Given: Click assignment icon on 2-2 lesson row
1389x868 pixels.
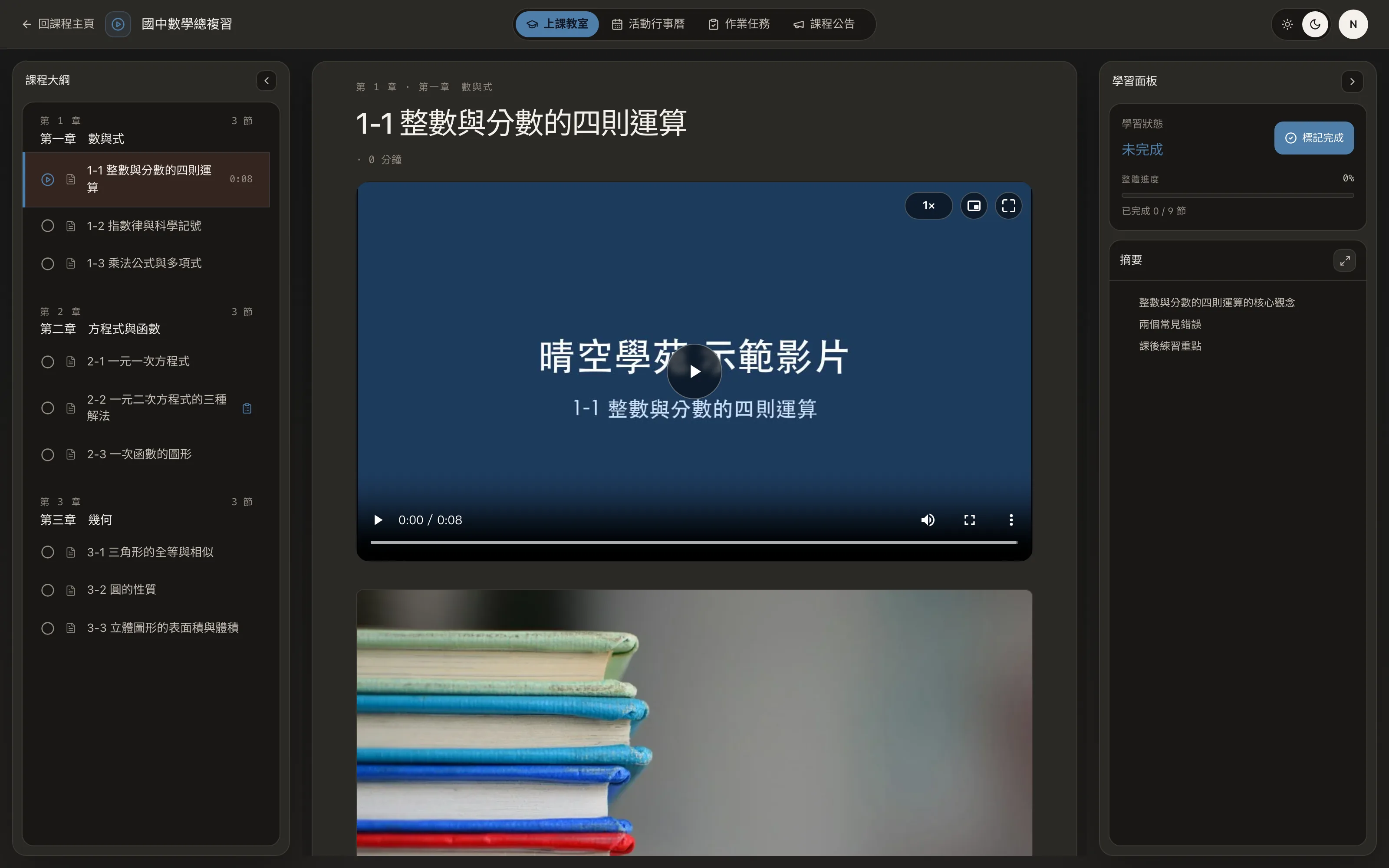Looking at the screenshot, I should tap(247, 408).
